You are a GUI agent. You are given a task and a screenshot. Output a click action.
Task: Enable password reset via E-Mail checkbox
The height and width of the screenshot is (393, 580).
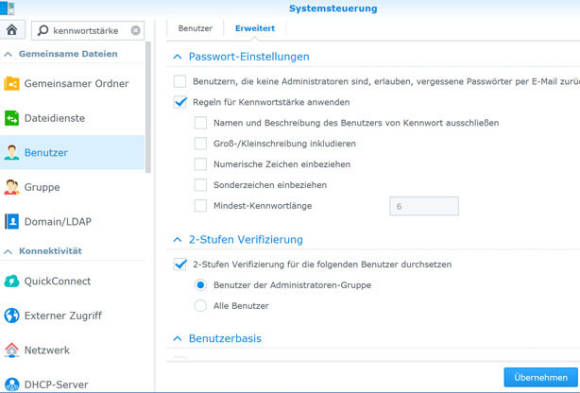pyautogui.click(x=180, y=81)
